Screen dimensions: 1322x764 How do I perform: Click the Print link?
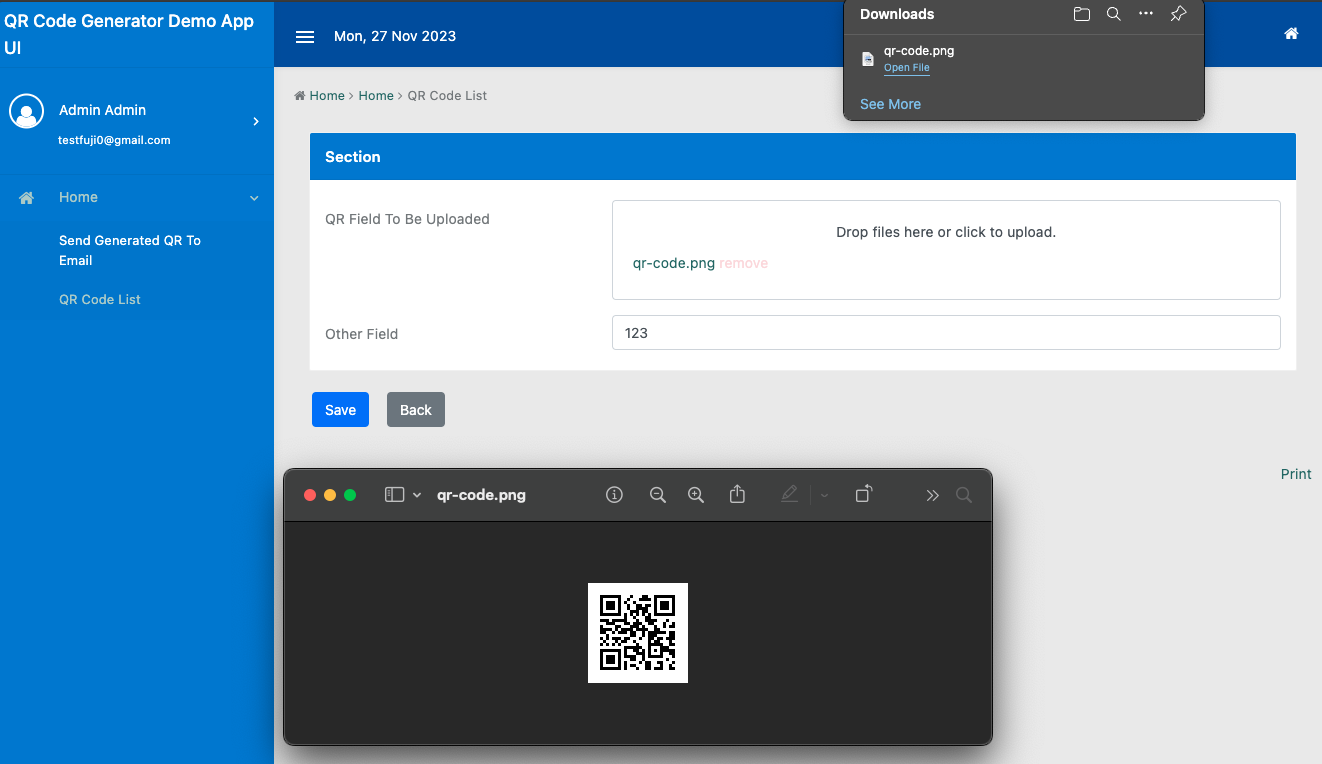pos(1296,474)
